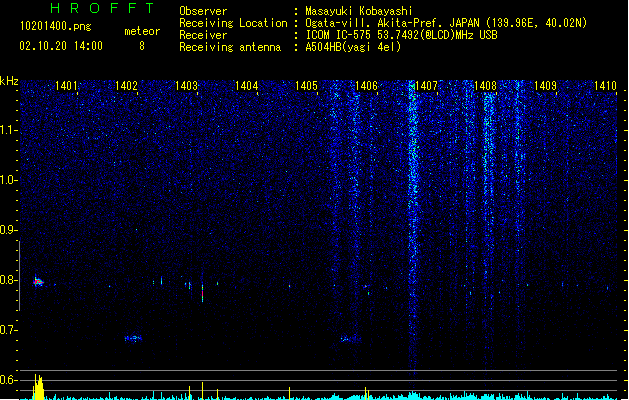
Task: Select the filename 10201400.png
Action: pos(56,26)
